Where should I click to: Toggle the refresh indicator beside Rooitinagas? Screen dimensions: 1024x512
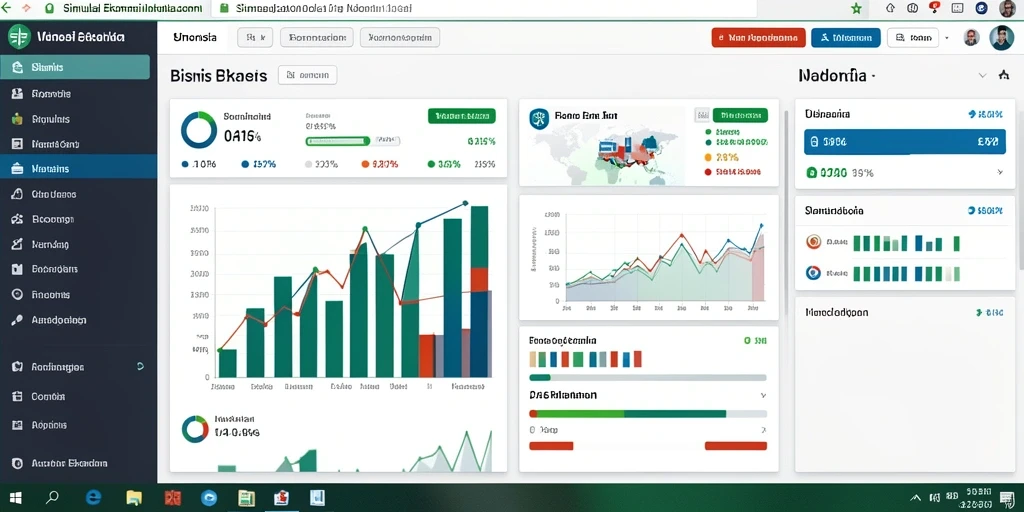140,367
